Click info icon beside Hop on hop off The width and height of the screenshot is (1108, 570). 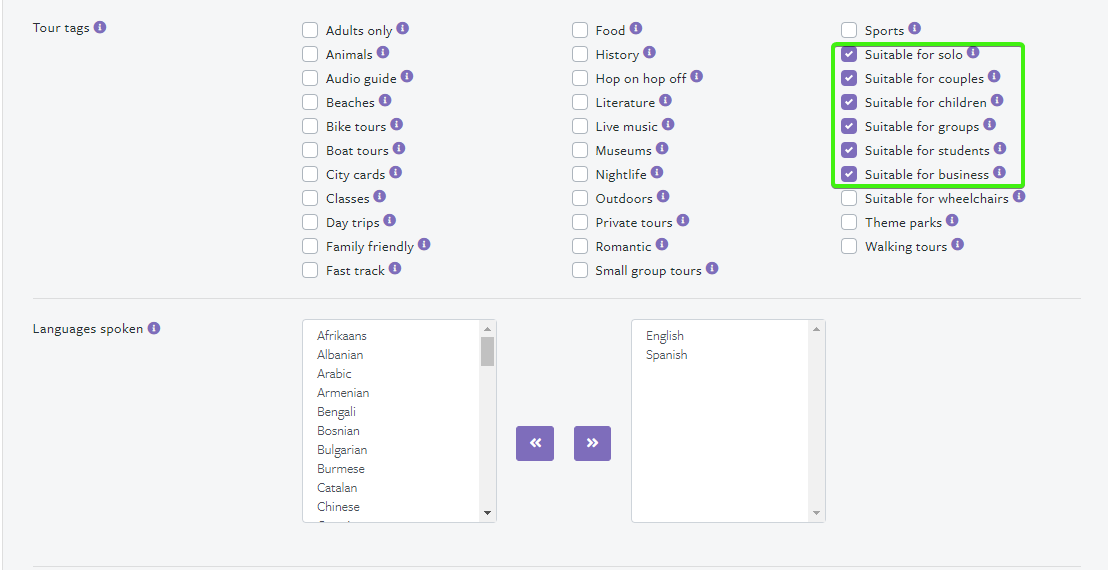pyautogui.click(x=697, y=76)
